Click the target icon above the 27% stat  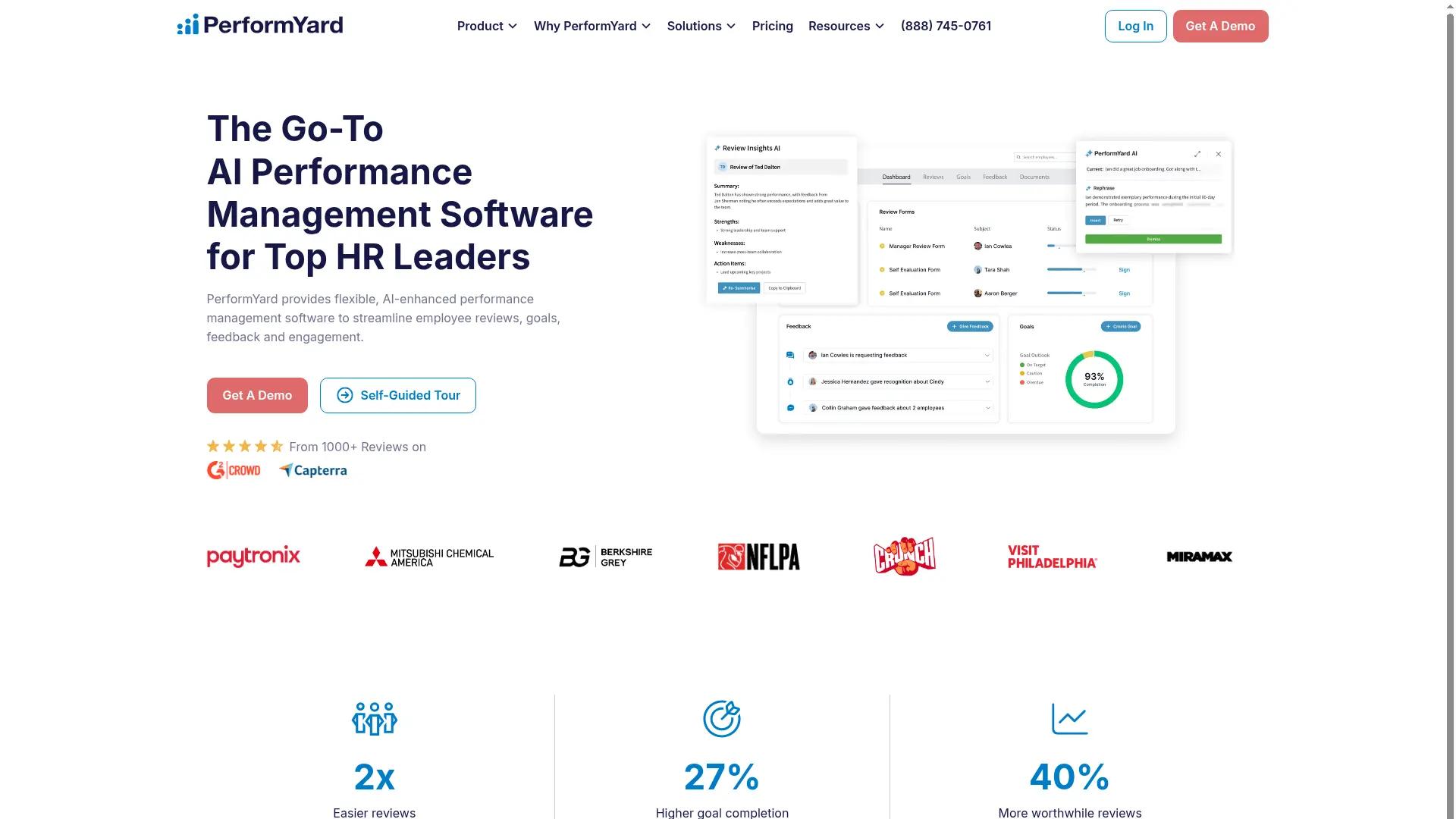pos(721,718)
